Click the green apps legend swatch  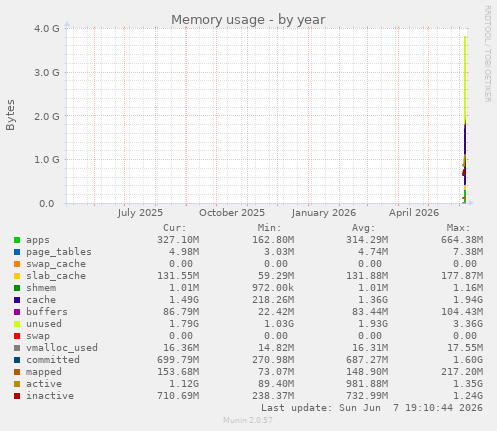point(17,240)
